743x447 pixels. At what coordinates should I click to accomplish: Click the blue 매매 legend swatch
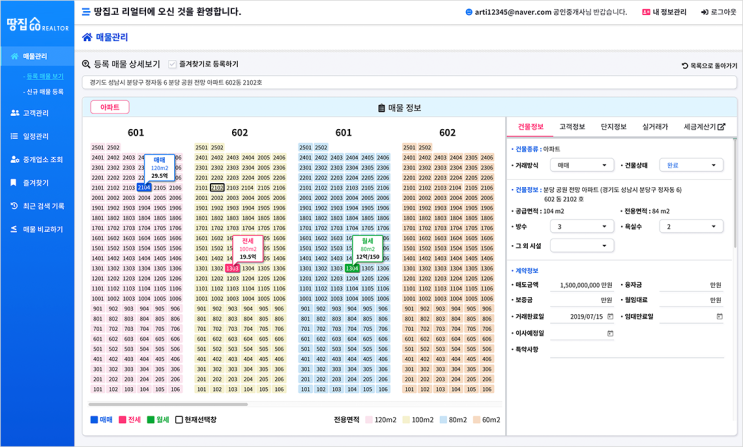pos(94,420)
